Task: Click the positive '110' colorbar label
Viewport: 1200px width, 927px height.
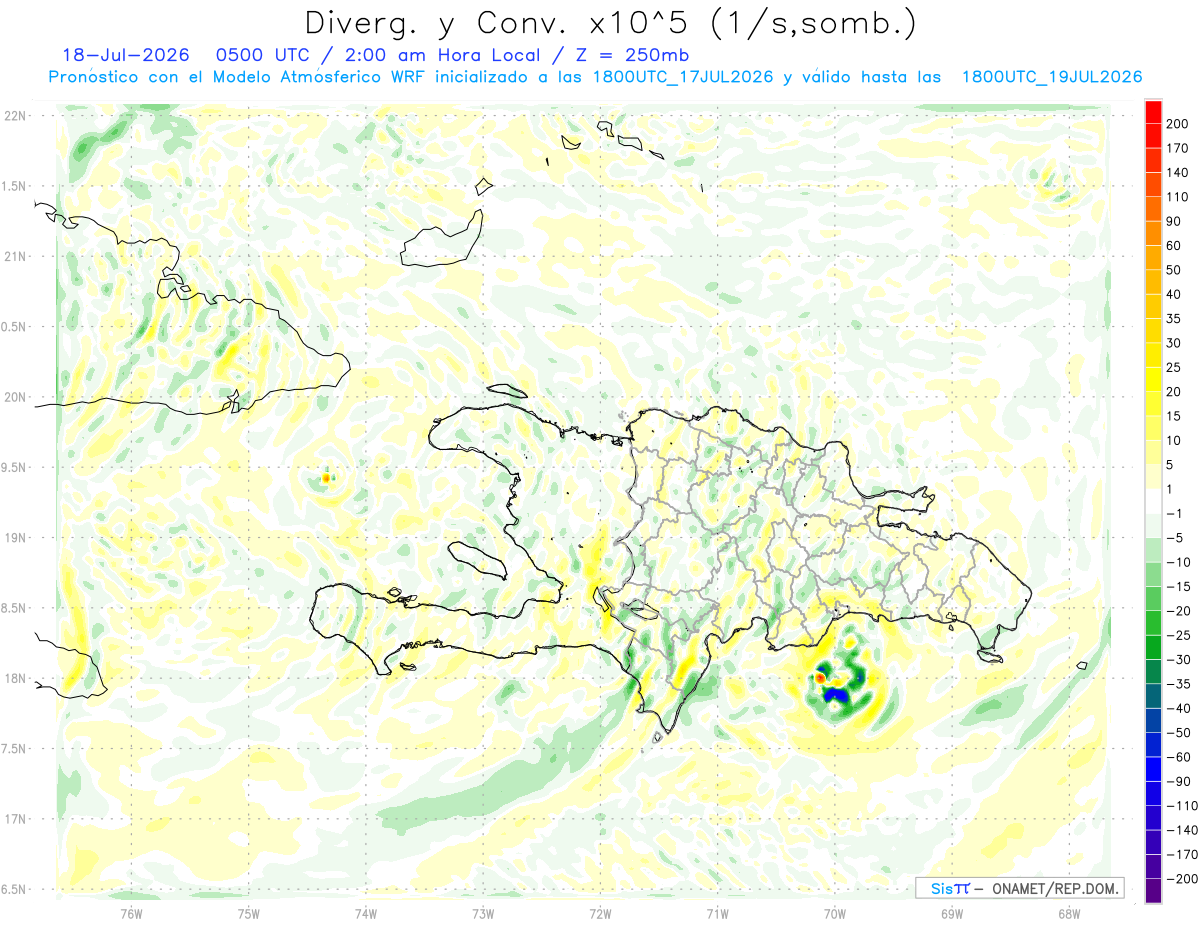Action: pyautogui.click(x=1177, y=197)
